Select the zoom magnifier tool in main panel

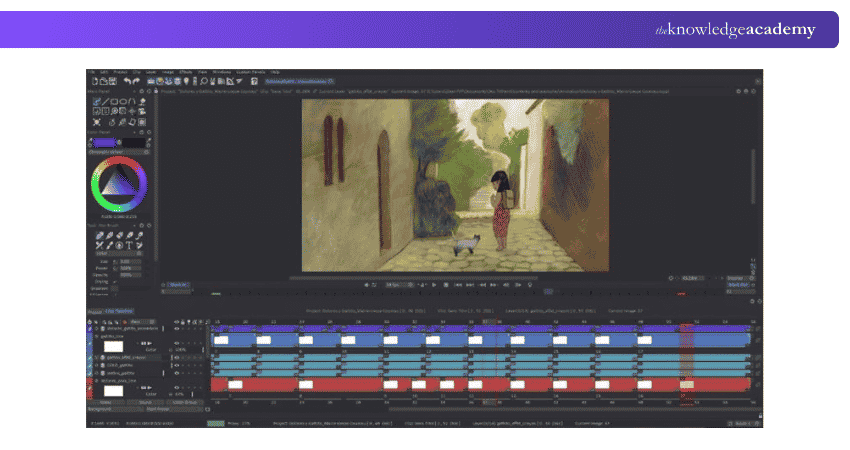coord(114,111)
